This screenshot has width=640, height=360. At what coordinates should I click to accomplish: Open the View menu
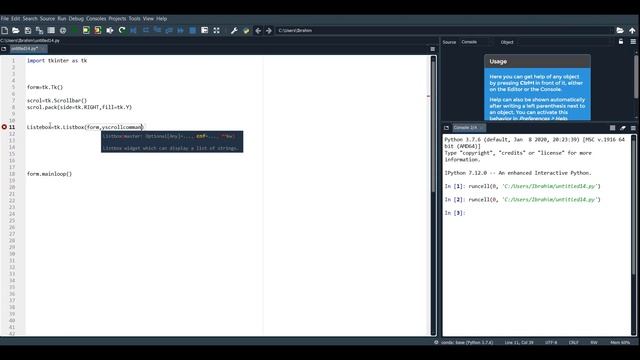pyautogui.click(x=148, y=18)
